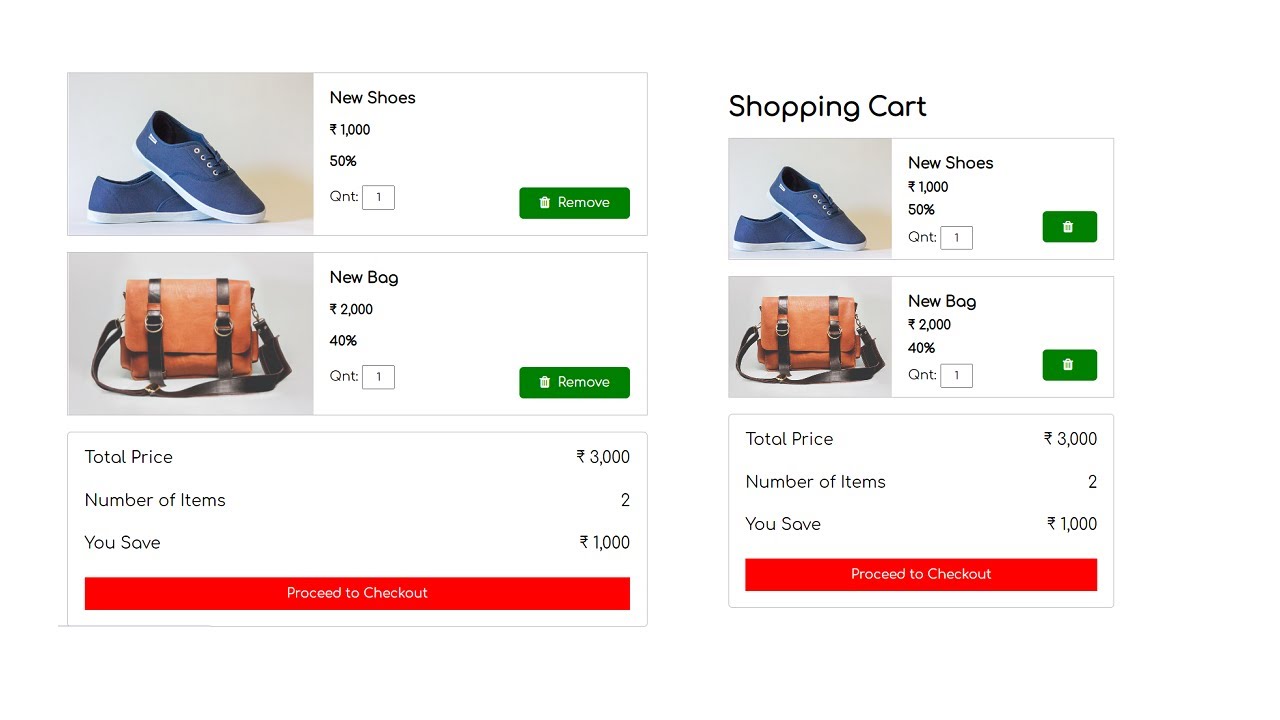Proceed to Checkout in the compact Shopping Cart
The image size is (1280, 720).
pos(921,574)
